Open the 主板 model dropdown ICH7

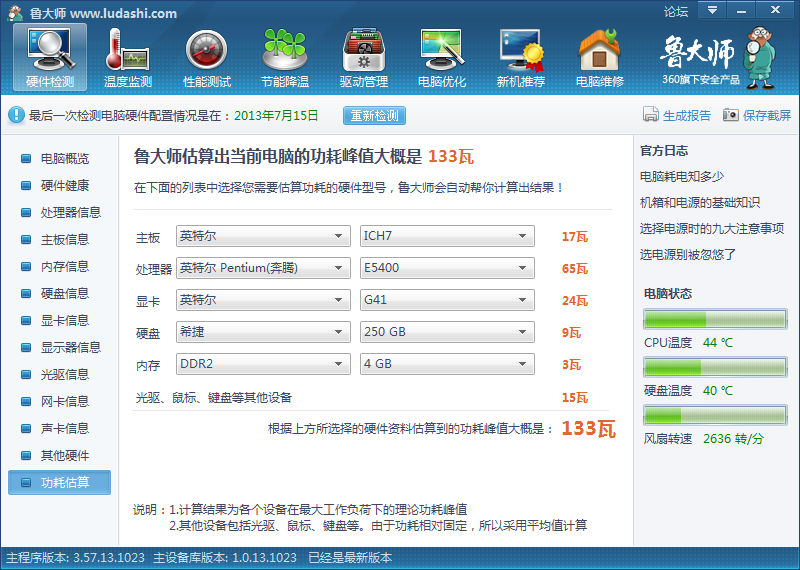(447, 236)
